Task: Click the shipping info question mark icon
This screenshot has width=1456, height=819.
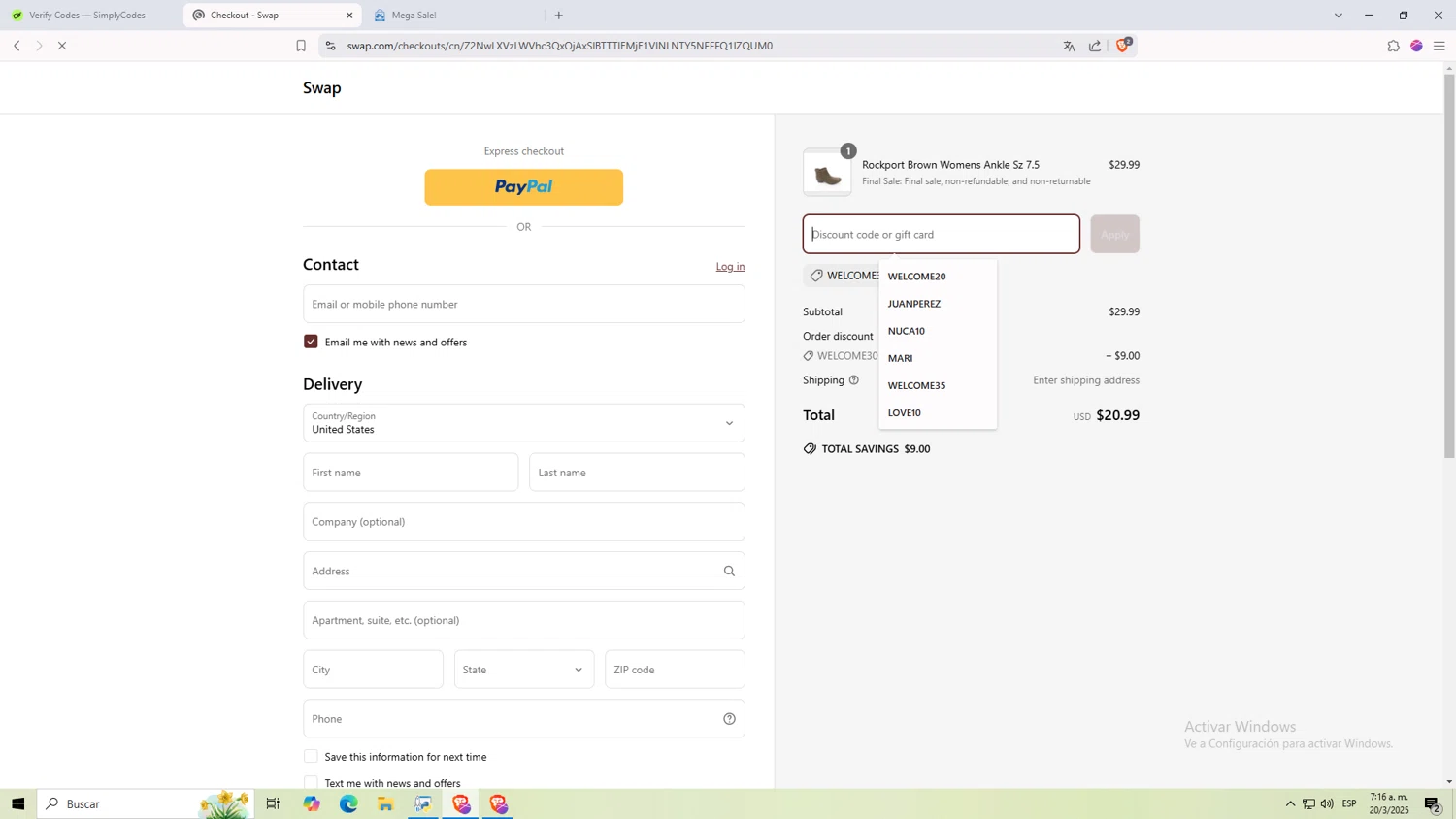Action: pos(854,380)
